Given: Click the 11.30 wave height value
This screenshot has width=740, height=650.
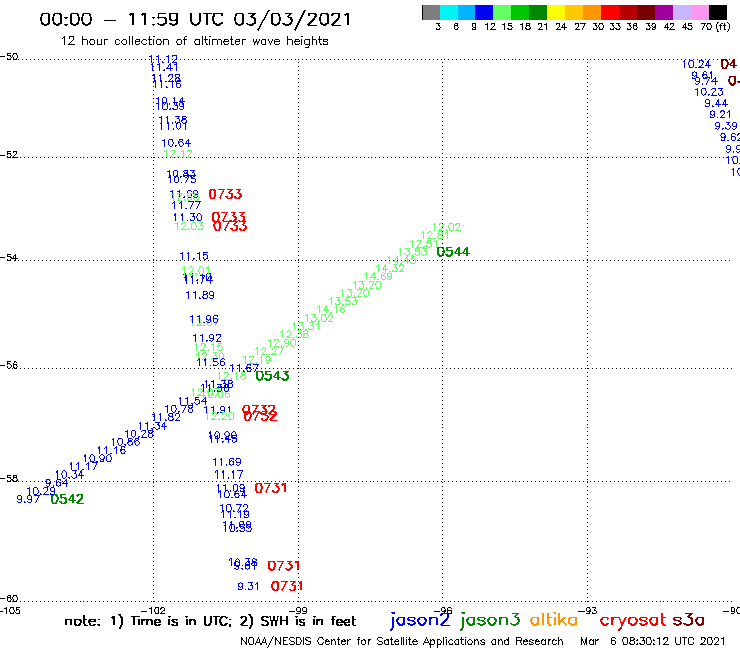Looking at the screenshot, I should 188,218.
